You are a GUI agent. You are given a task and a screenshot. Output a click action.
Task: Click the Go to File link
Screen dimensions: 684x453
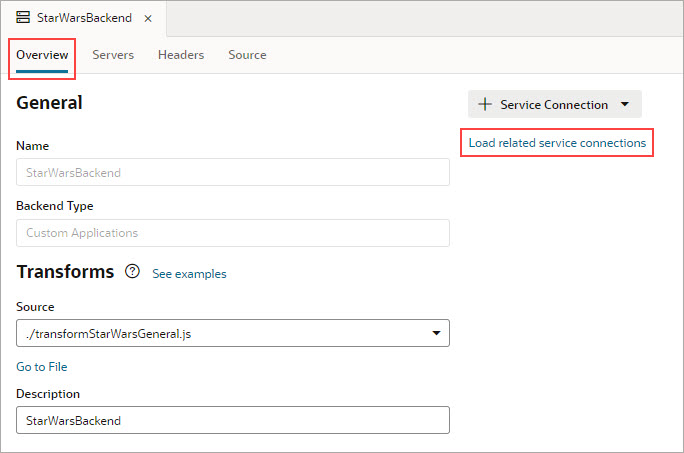click(42, 367)
